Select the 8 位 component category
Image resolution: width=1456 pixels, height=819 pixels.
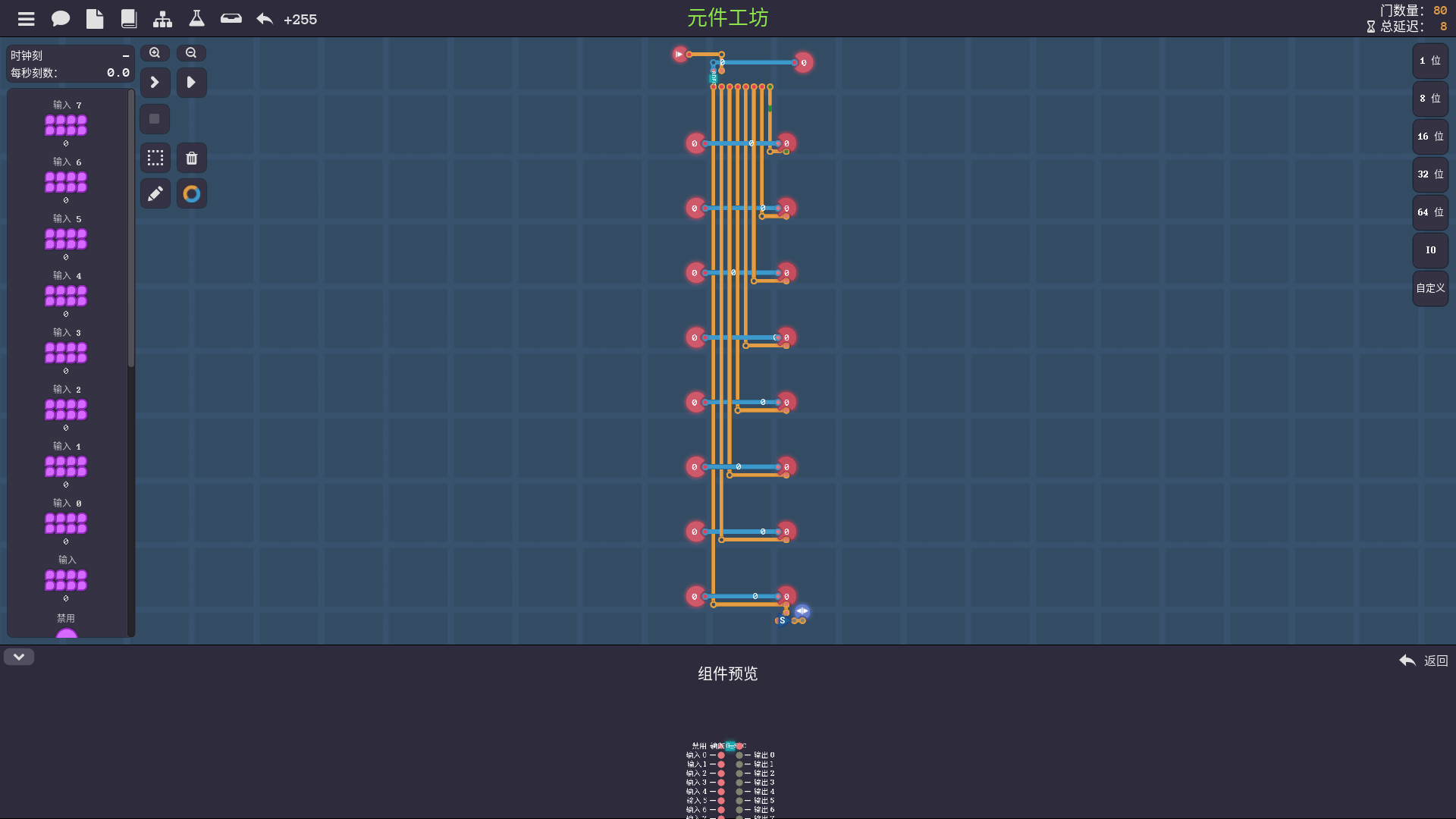tap(1430, 99)
